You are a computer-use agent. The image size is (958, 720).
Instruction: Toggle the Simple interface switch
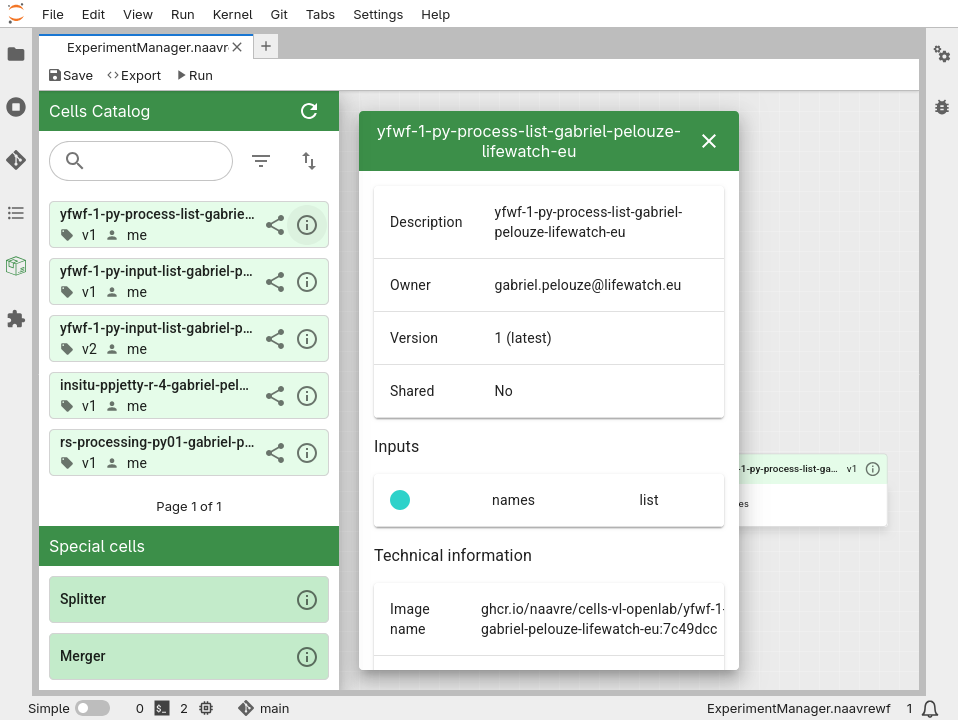92,708
